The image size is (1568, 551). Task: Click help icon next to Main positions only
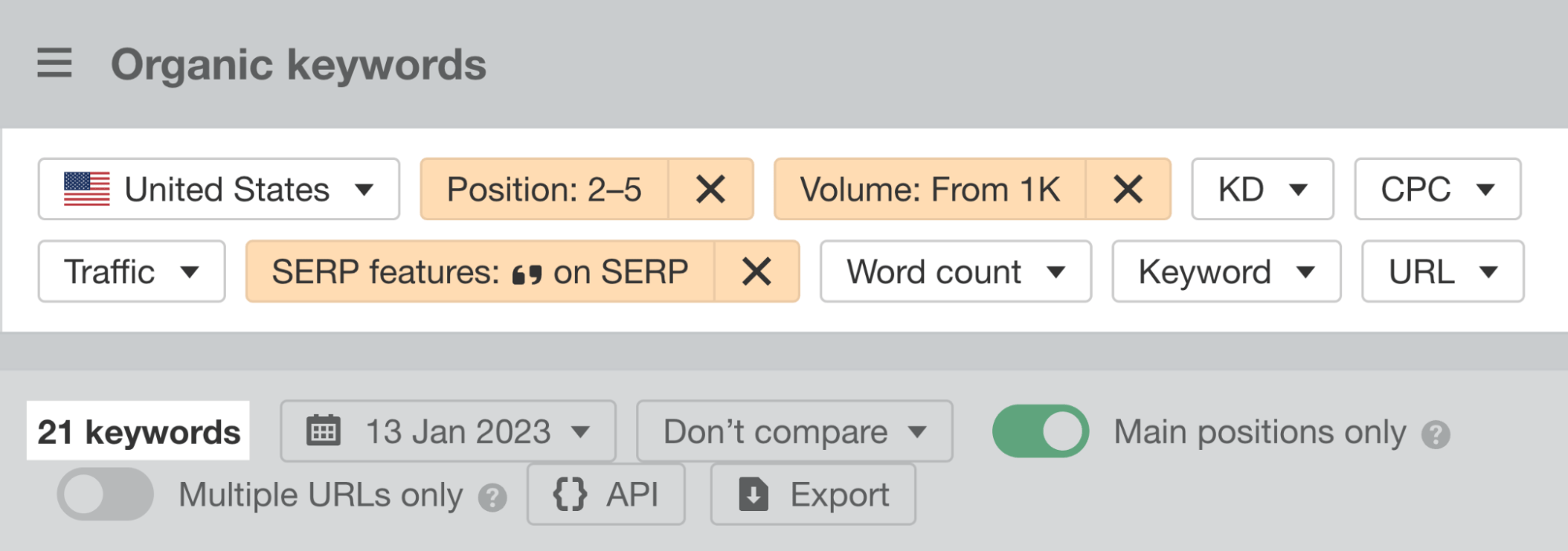point(1435,434)
